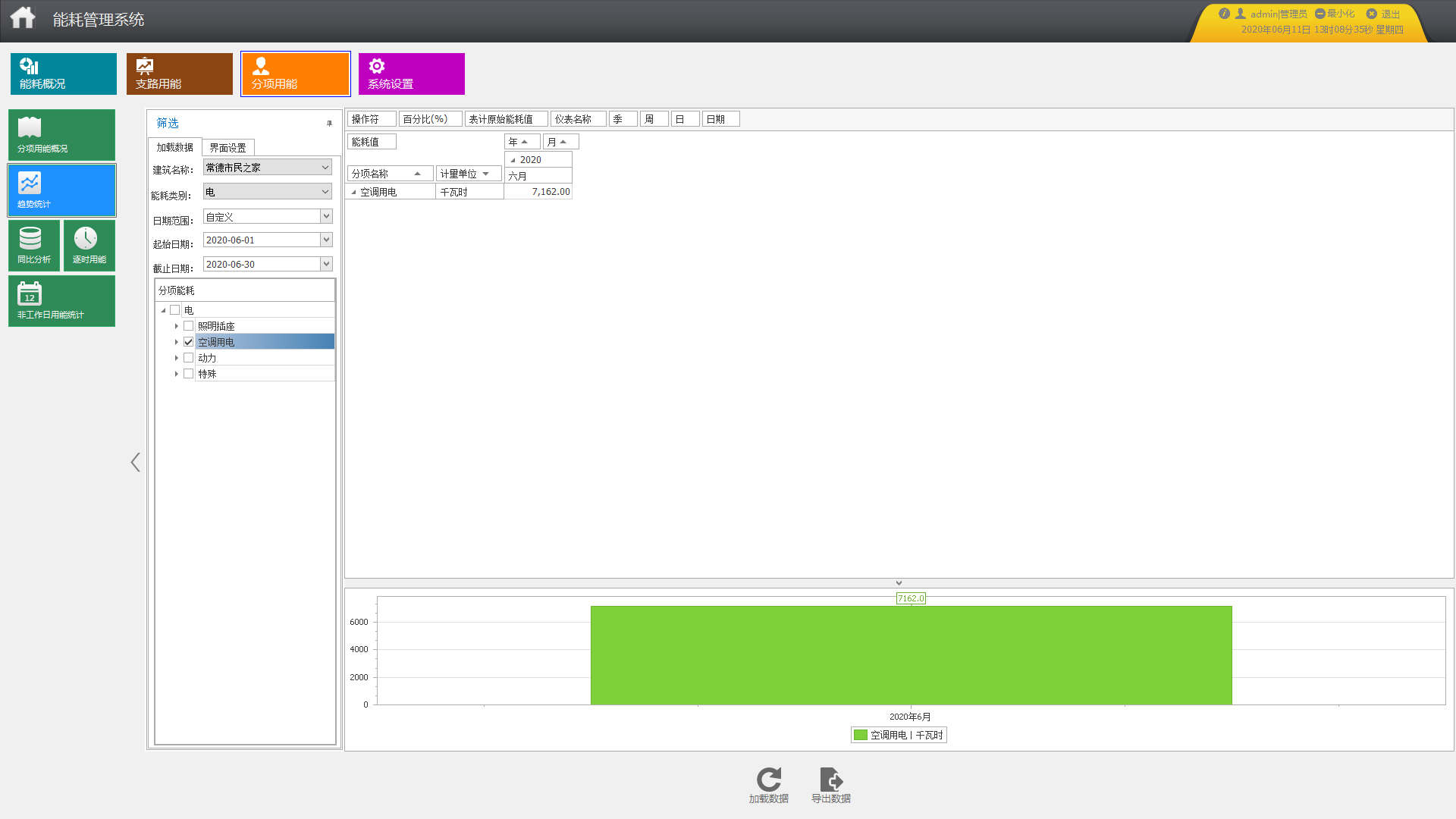Click the 加载数据 refresh icon

point(768,781)
